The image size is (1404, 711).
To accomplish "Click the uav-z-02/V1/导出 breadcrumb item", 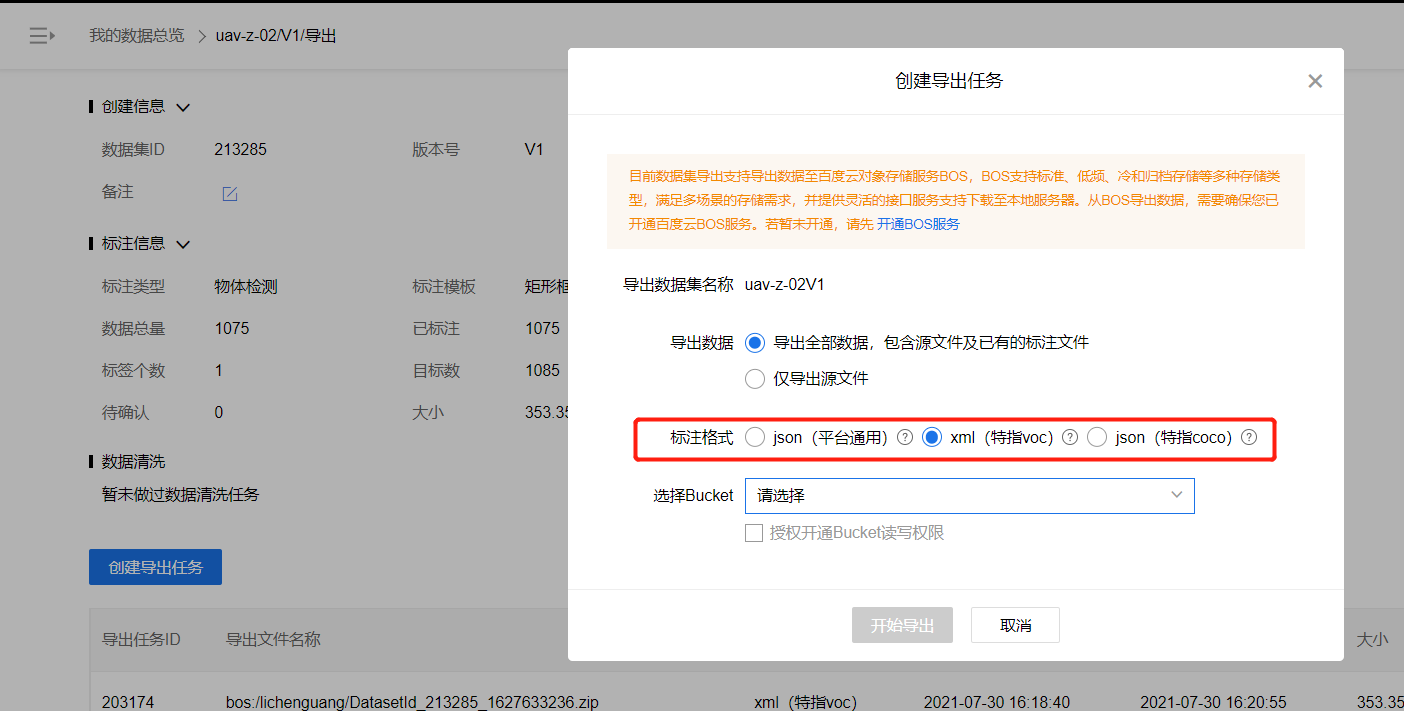I will pos(277,35).
